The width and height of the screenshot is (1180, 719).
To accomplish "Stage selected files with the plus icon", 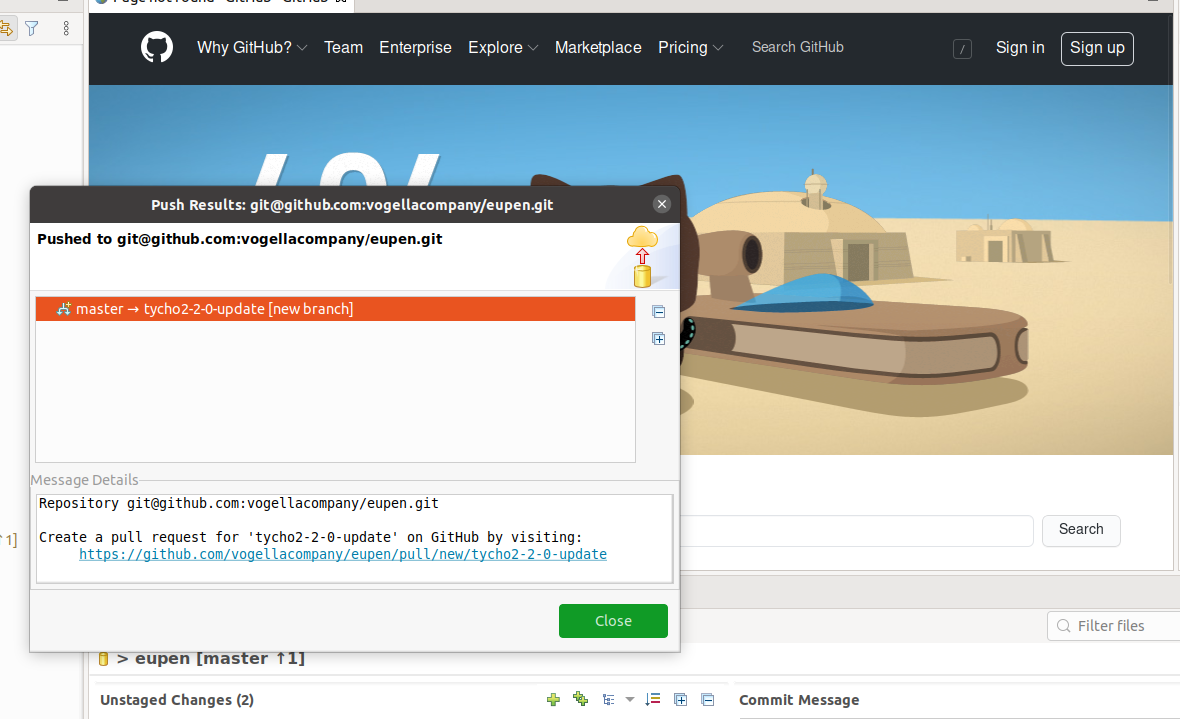I will pyautogui.click(x=553, y=699).
